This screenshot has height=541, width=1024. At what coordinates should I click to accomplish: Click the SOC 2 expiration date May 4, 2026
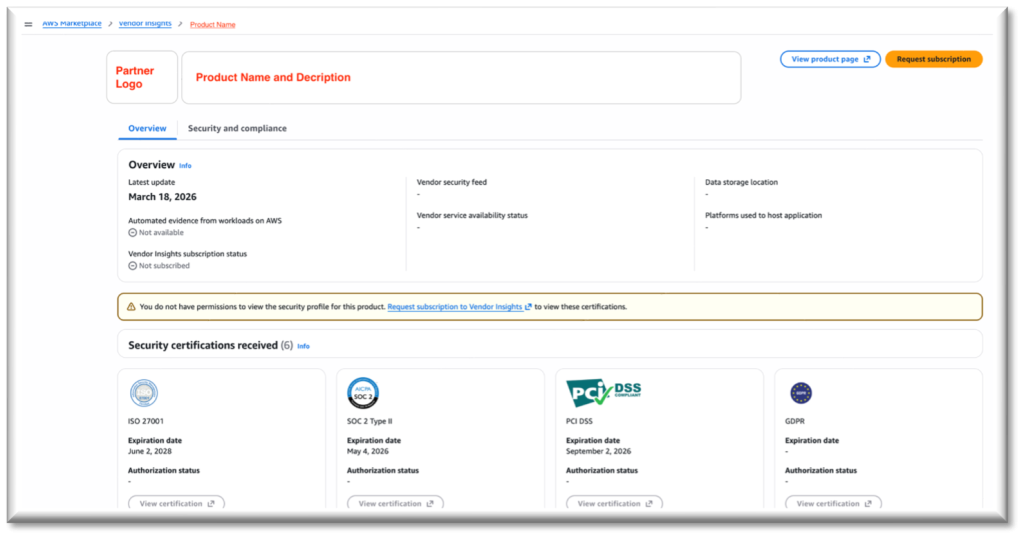368,451
